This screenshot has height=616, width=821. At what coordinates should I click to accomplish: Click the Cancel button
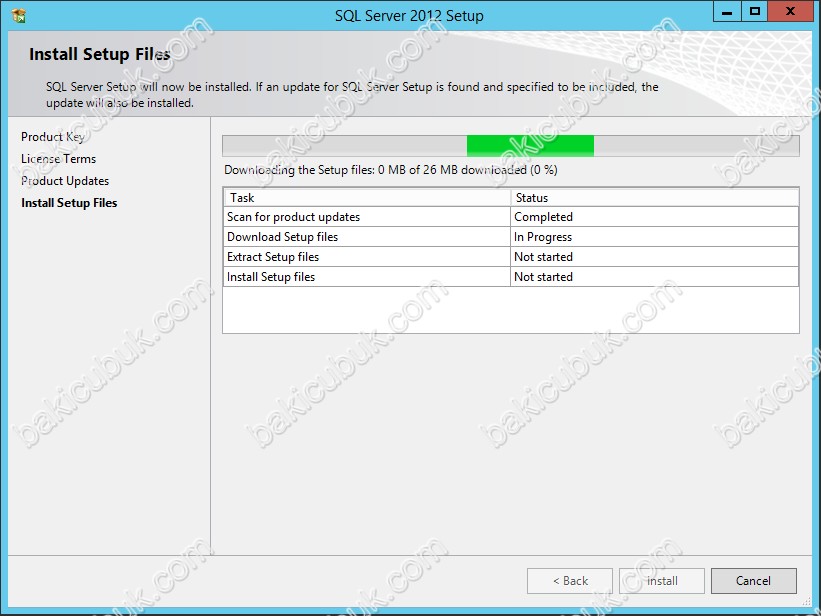753,581
